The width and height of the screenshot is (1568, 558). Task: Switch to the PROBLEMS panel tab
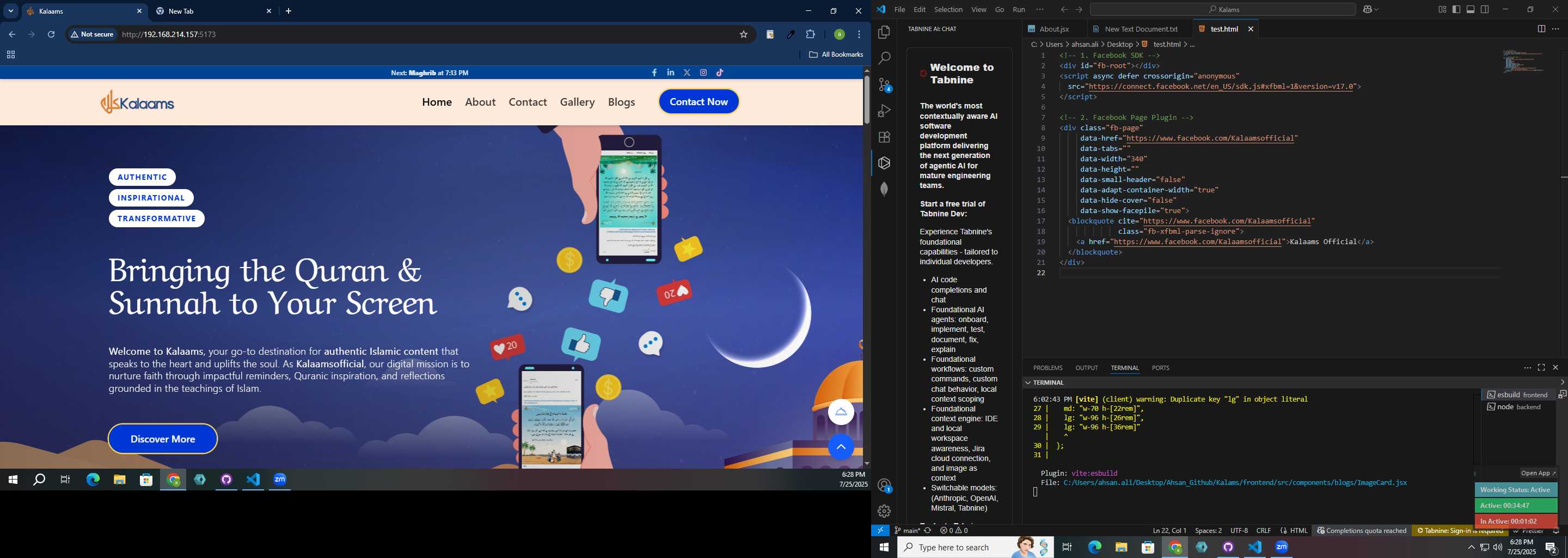pos(1048,368)
